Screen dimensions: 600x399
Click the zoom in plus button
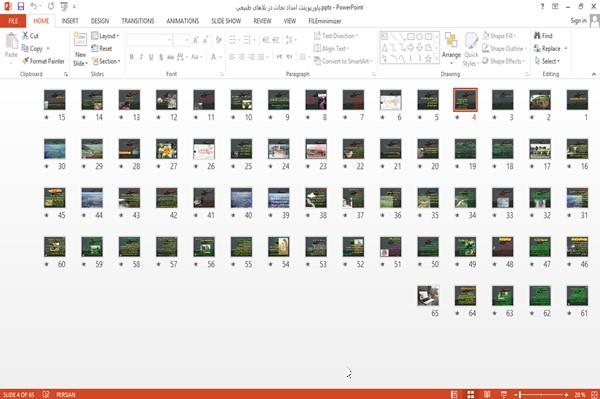coord(566,394)
